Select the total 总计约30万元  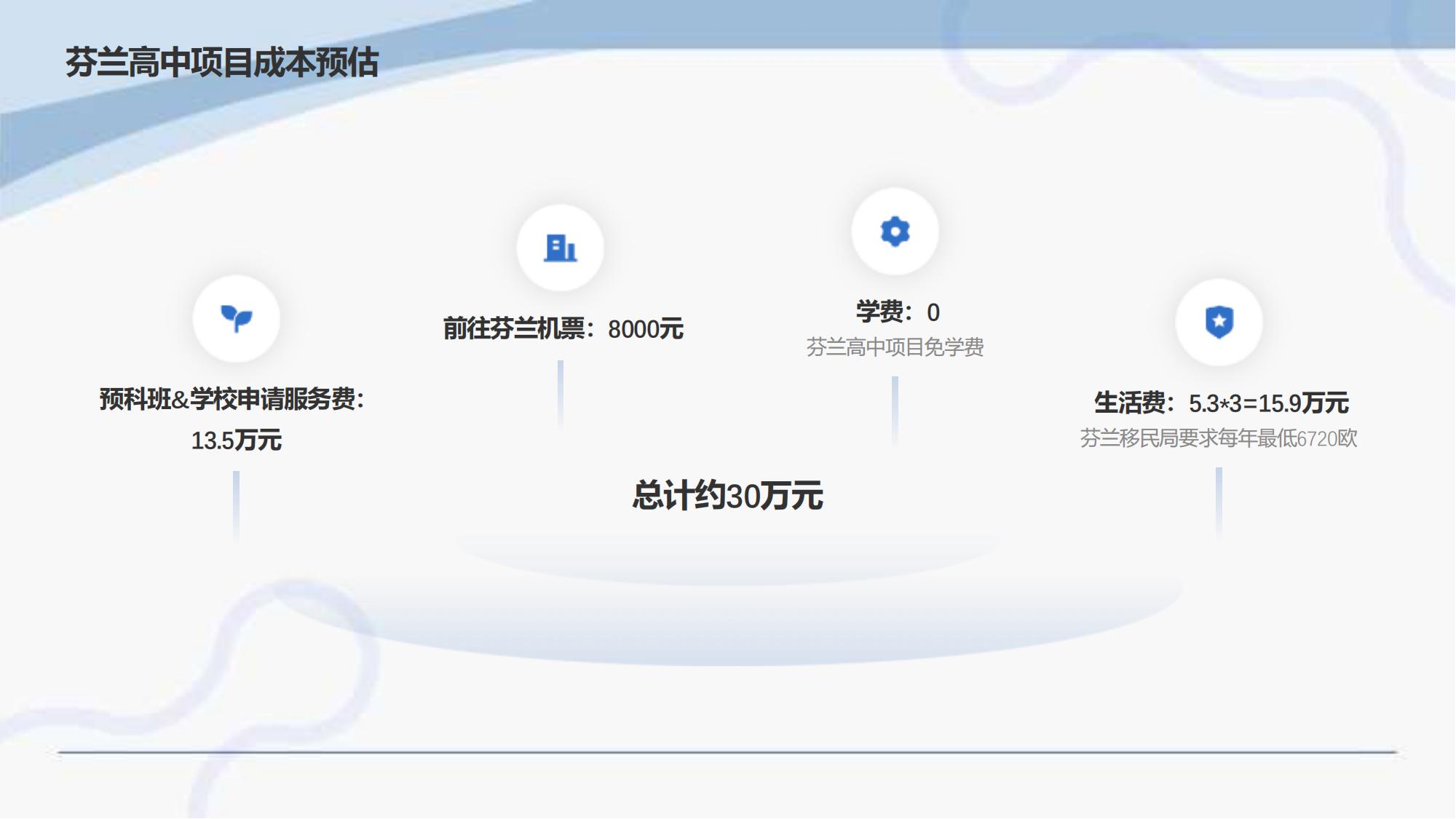727,496
